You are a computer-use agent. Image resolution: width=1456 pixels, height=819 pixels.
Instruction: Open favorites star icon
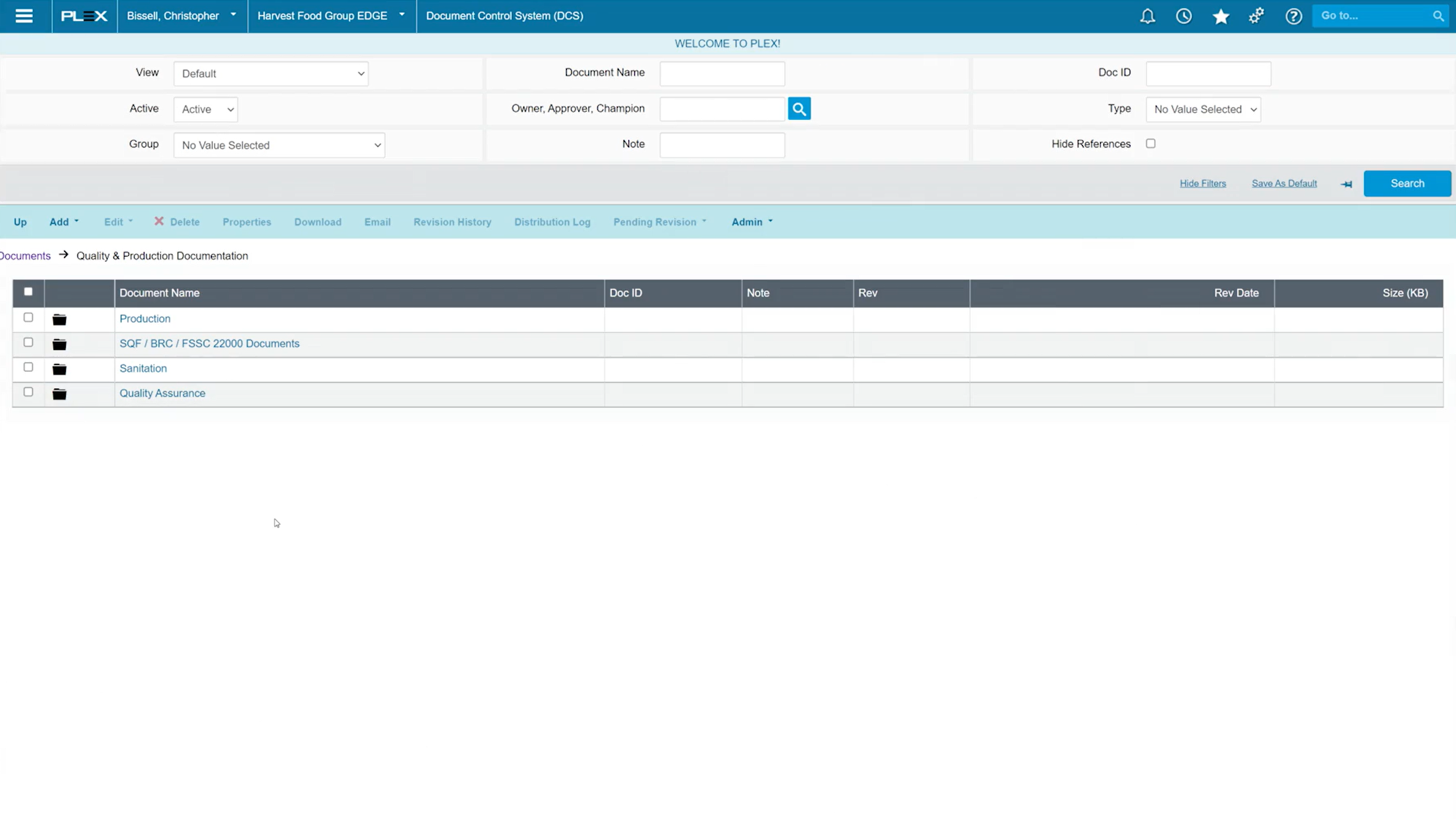click(x=1220, y=16)
